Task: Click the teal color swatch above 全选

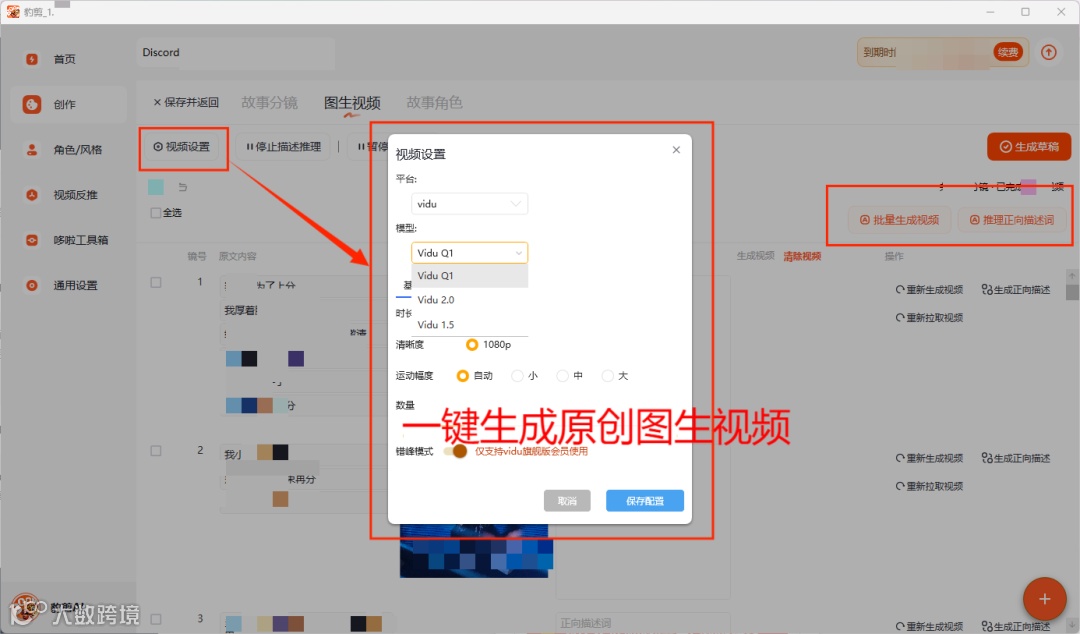Action: 156,187
